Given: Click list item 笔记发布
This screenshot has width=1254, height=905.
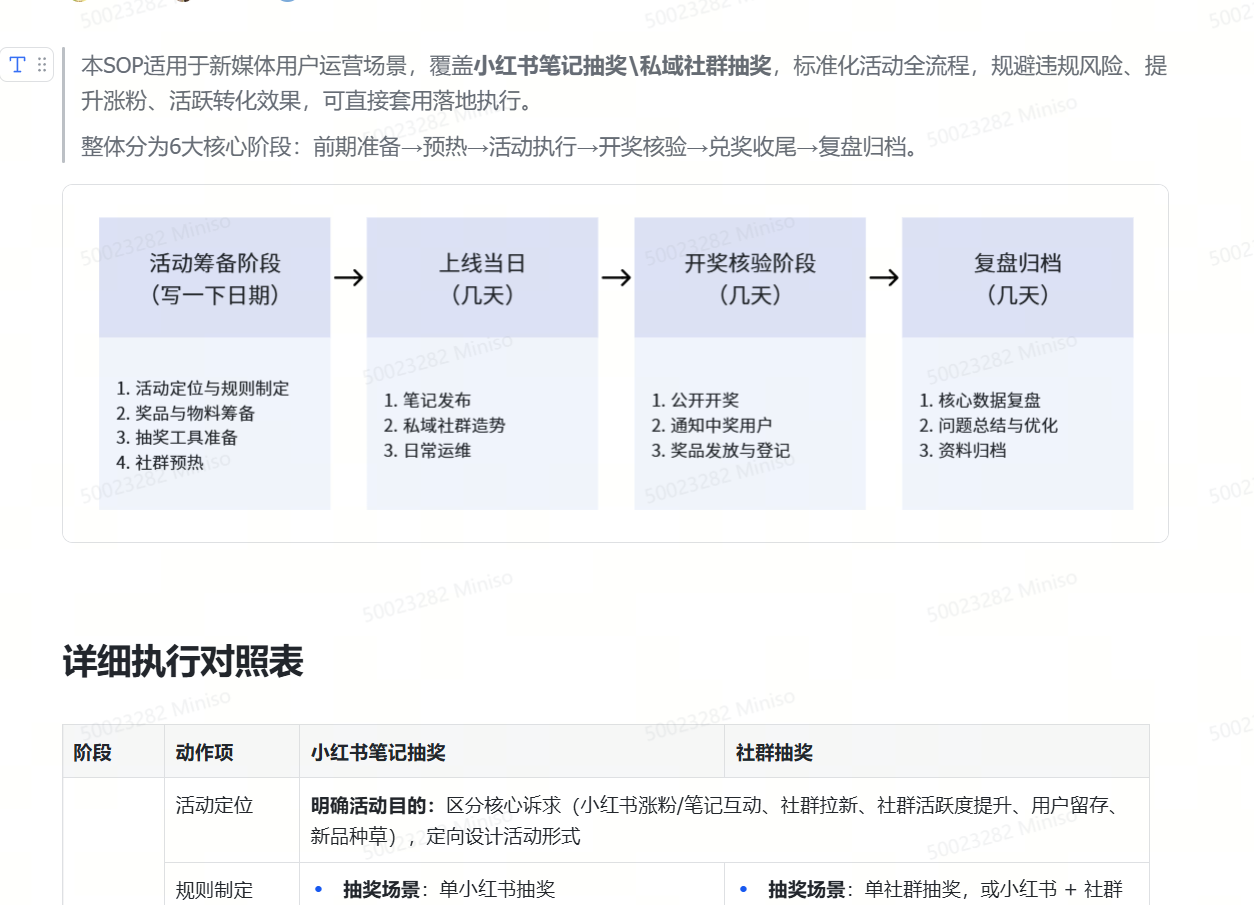Looking at the screenshot, I should [428, 400].
